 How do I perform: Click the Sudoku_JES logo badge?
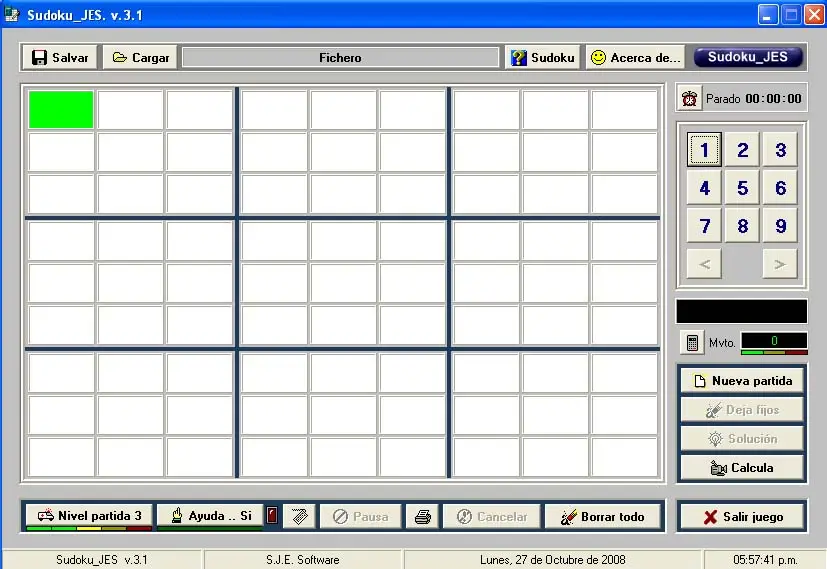[748, 57]
